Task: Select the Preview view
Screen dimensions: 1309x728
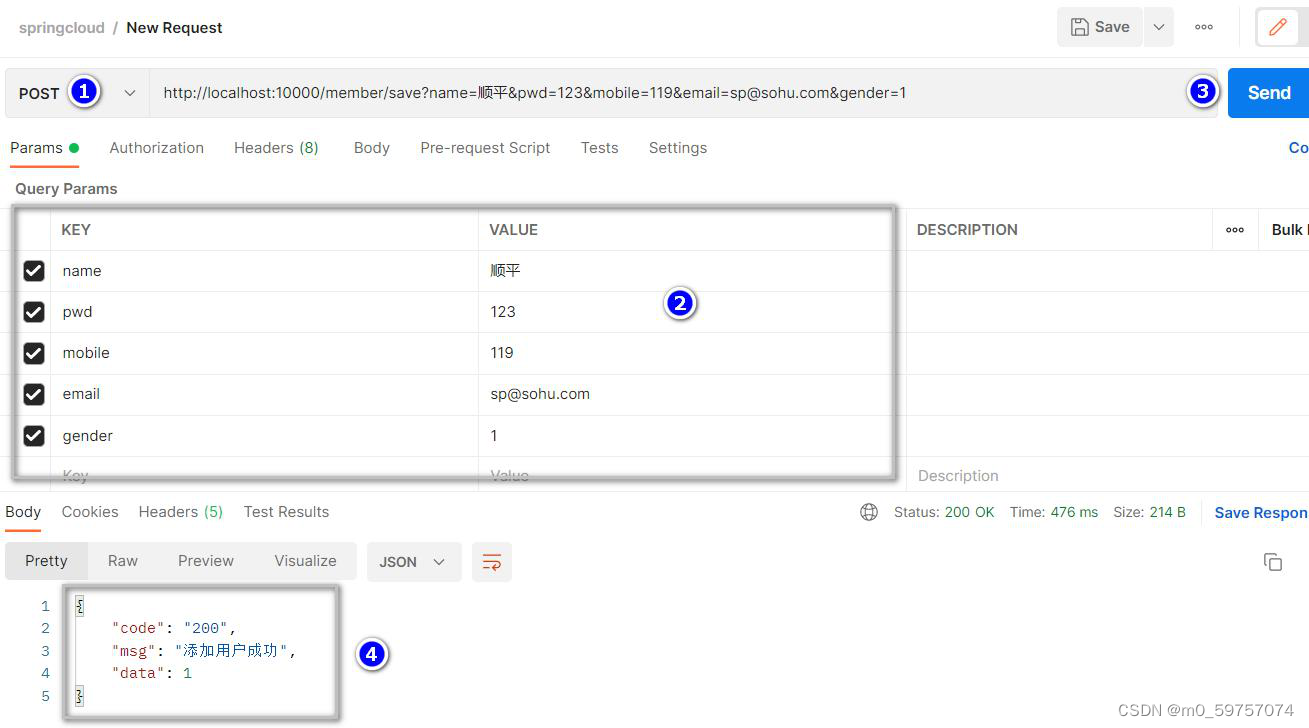Action: pos(206,561)
